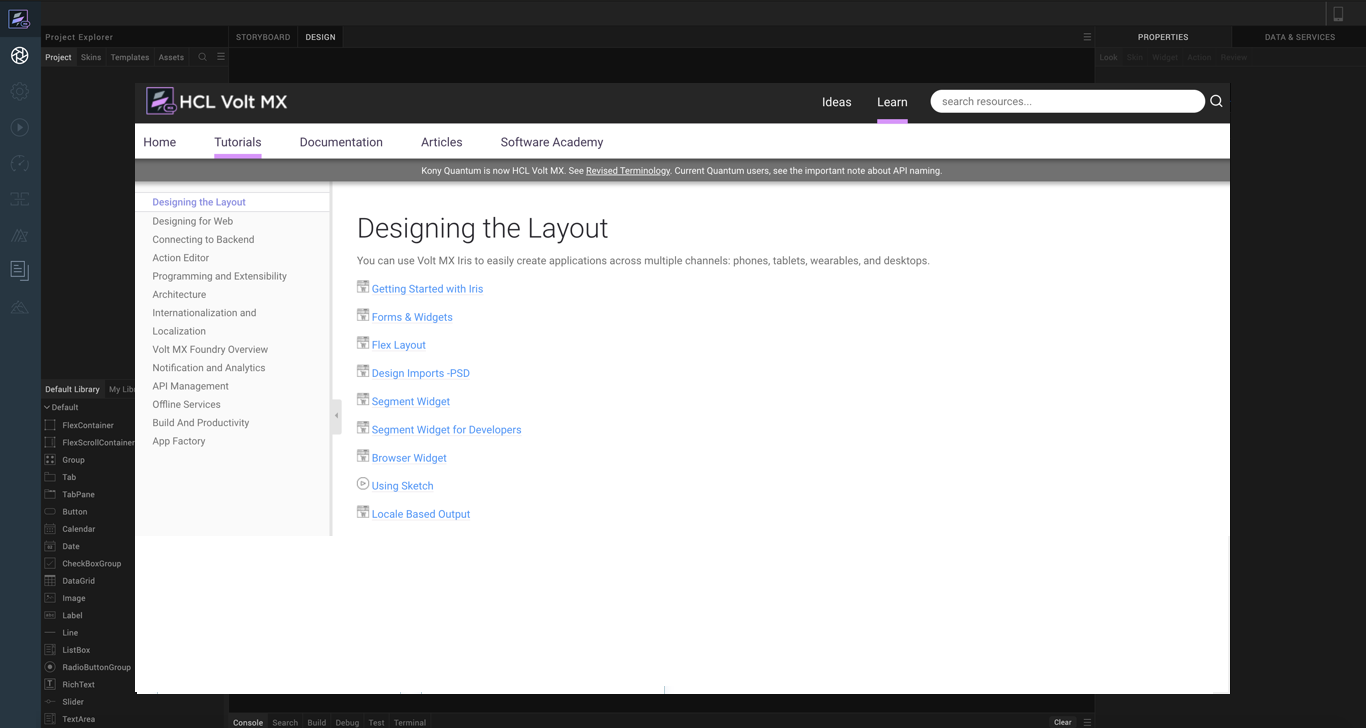Switch to the Templates tab
Screen dimensions: 1366x728
pos(130,57)
